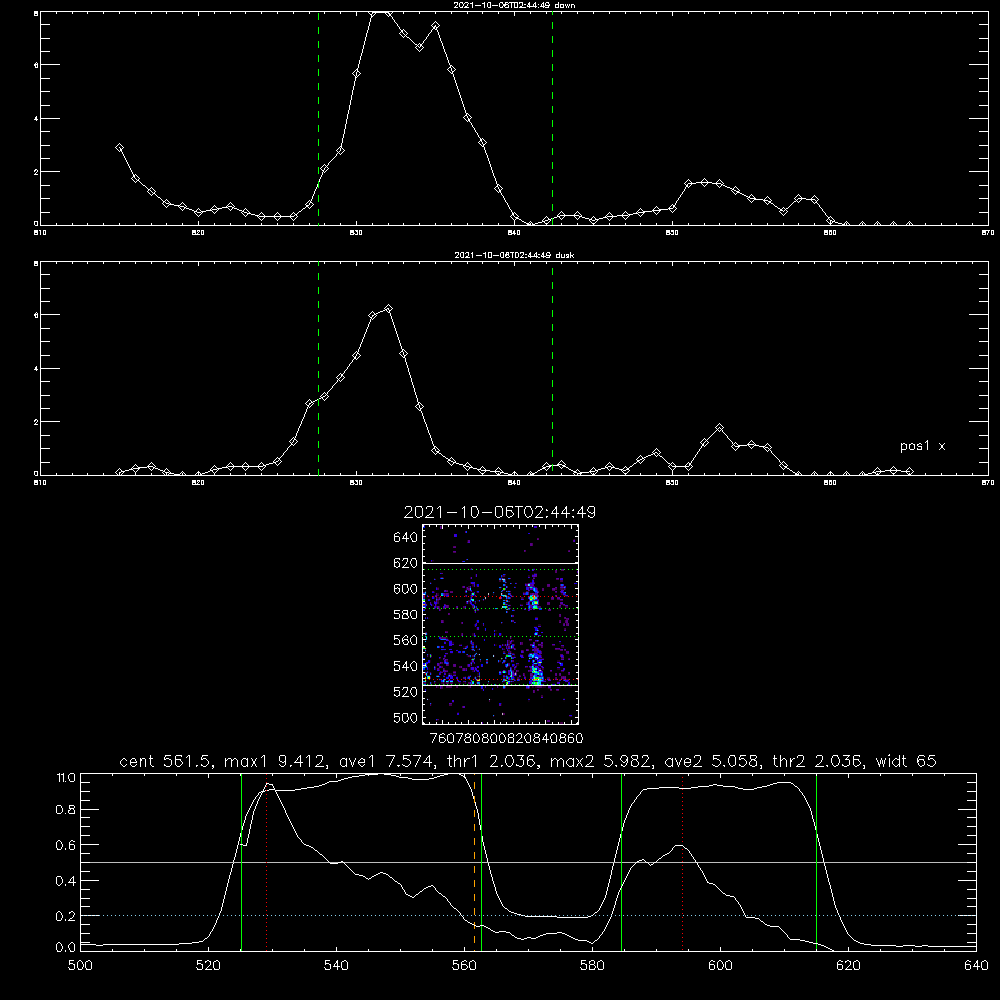Click the right green dashed line in dawn plot
The width and height of the screenshot is (1000, 1000).
click(x=552, y=118)
